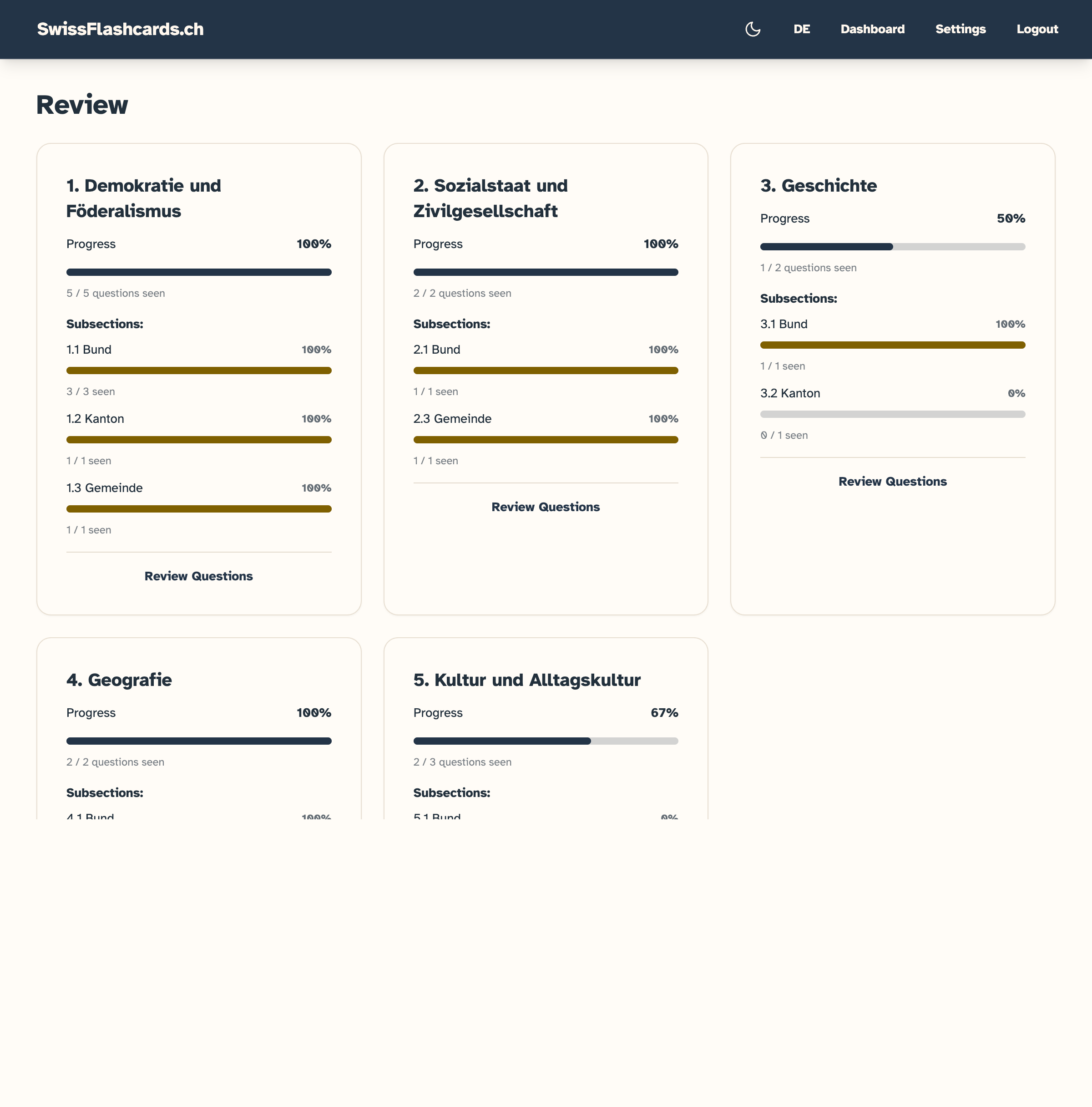Viewport: 1092px width, 1107px height.
Task: Click '5 / 5 questions seen' text
Action: pyautogui.click(x=116, y=294)
